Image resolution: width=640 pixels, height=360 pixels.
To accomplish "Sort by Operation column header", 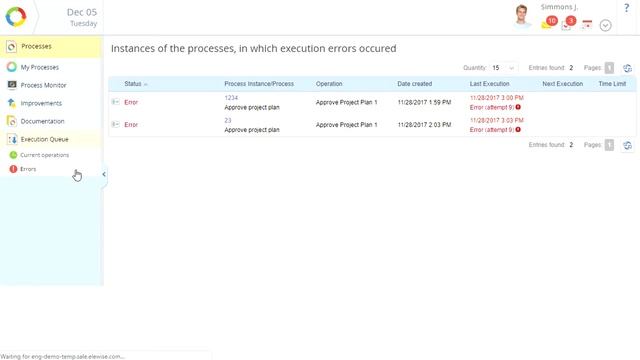I will [329, 84].
